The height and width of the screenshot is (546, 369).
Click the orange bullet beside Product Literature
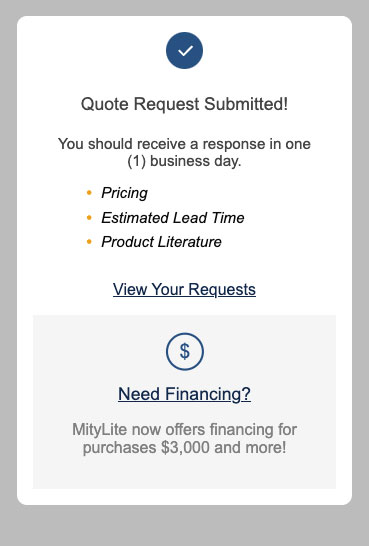pos(89,242)
